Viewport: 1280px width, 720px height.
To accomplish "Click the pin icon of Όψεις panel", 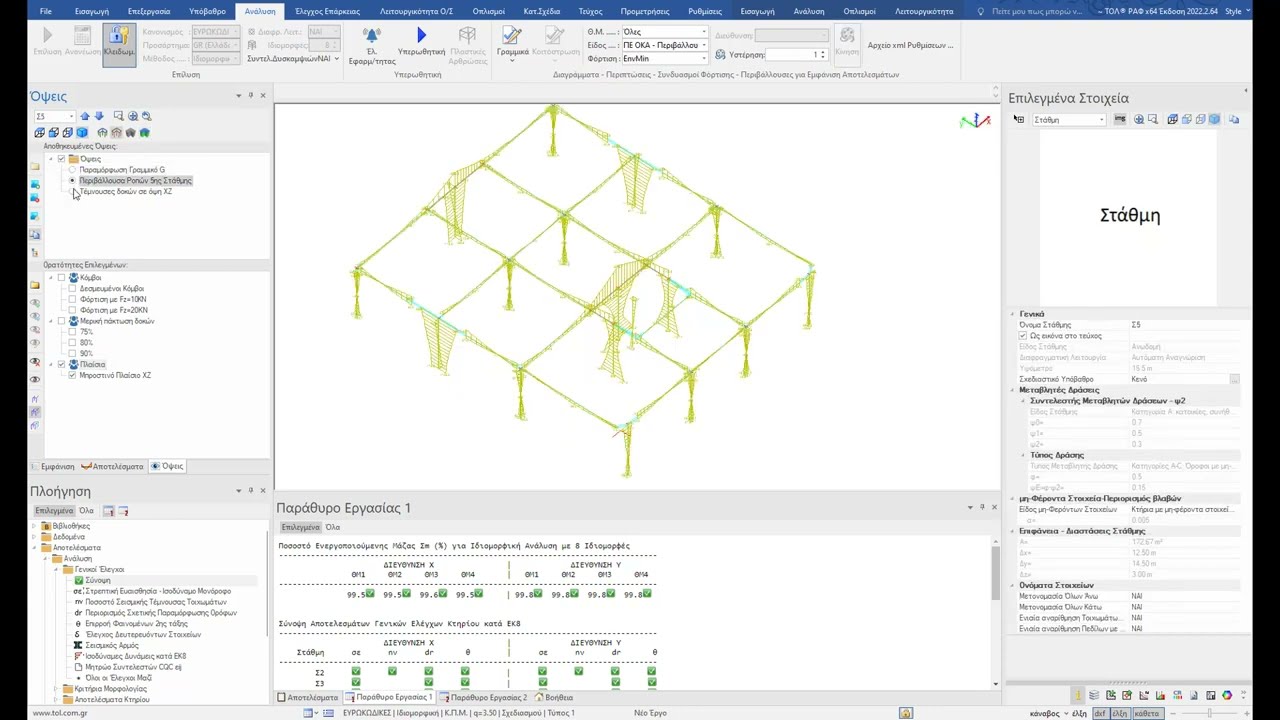I will coord(251,96).
